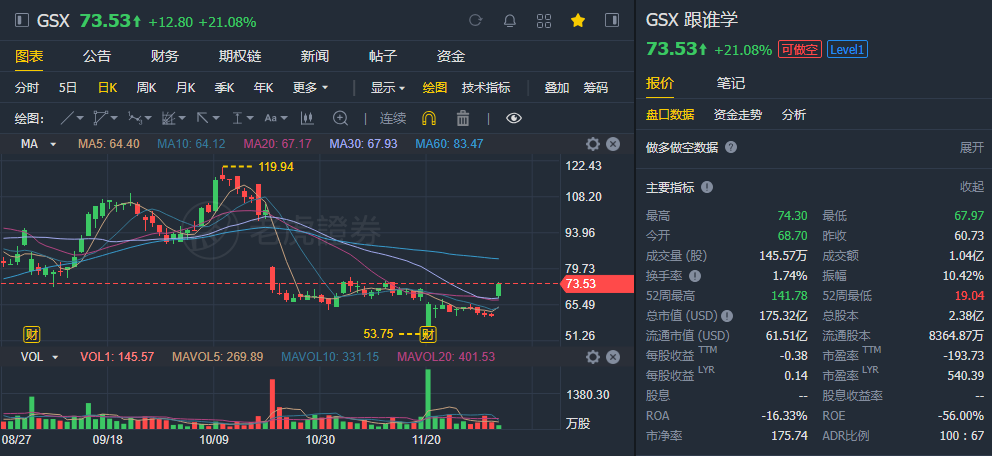
Task: Select the Gann fan drawing tool
Action: pos(168,118)
